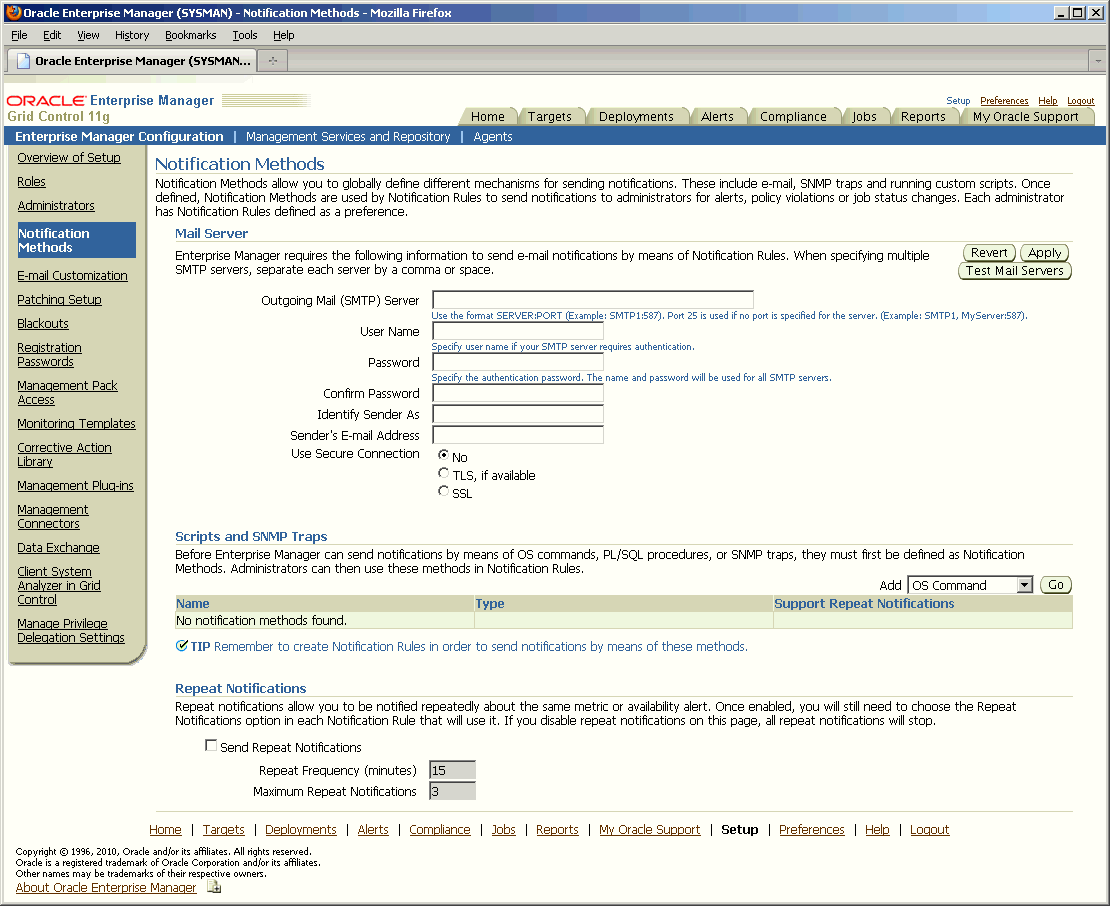Open E-mail Customization link
Screen dimensions: 1110x906
[x=72, y=275]
